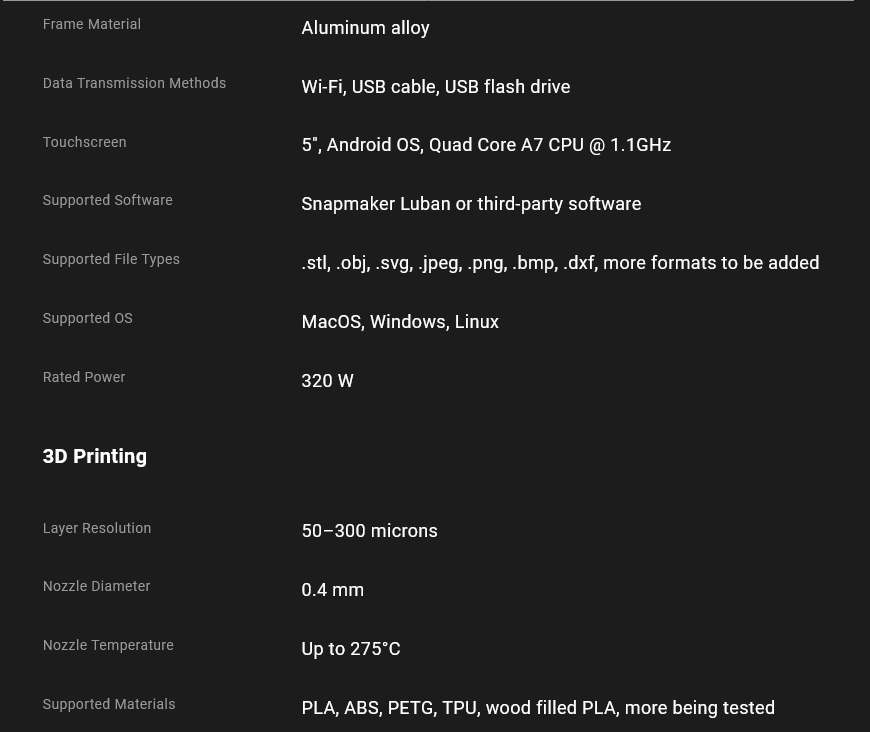Click the Supported OS label
This screenshot has height=732, width=870.
click(88, 318)
